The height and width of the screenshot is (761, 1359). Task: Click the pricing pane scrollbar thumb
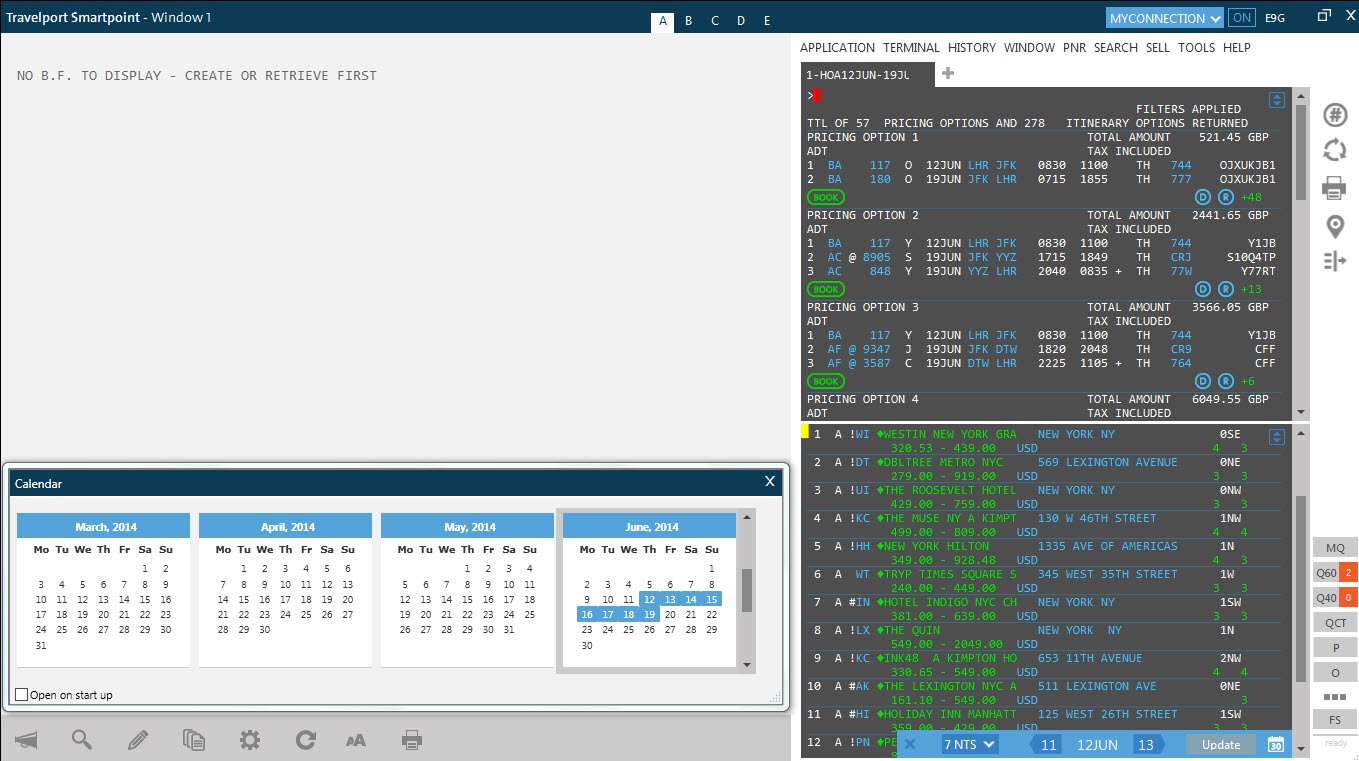(x=1300, y=153)
